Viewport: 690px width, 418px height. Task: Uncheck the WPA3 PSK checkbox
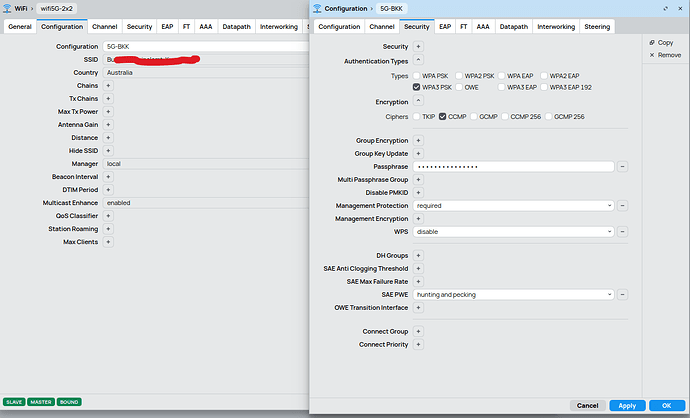point(416,87)
